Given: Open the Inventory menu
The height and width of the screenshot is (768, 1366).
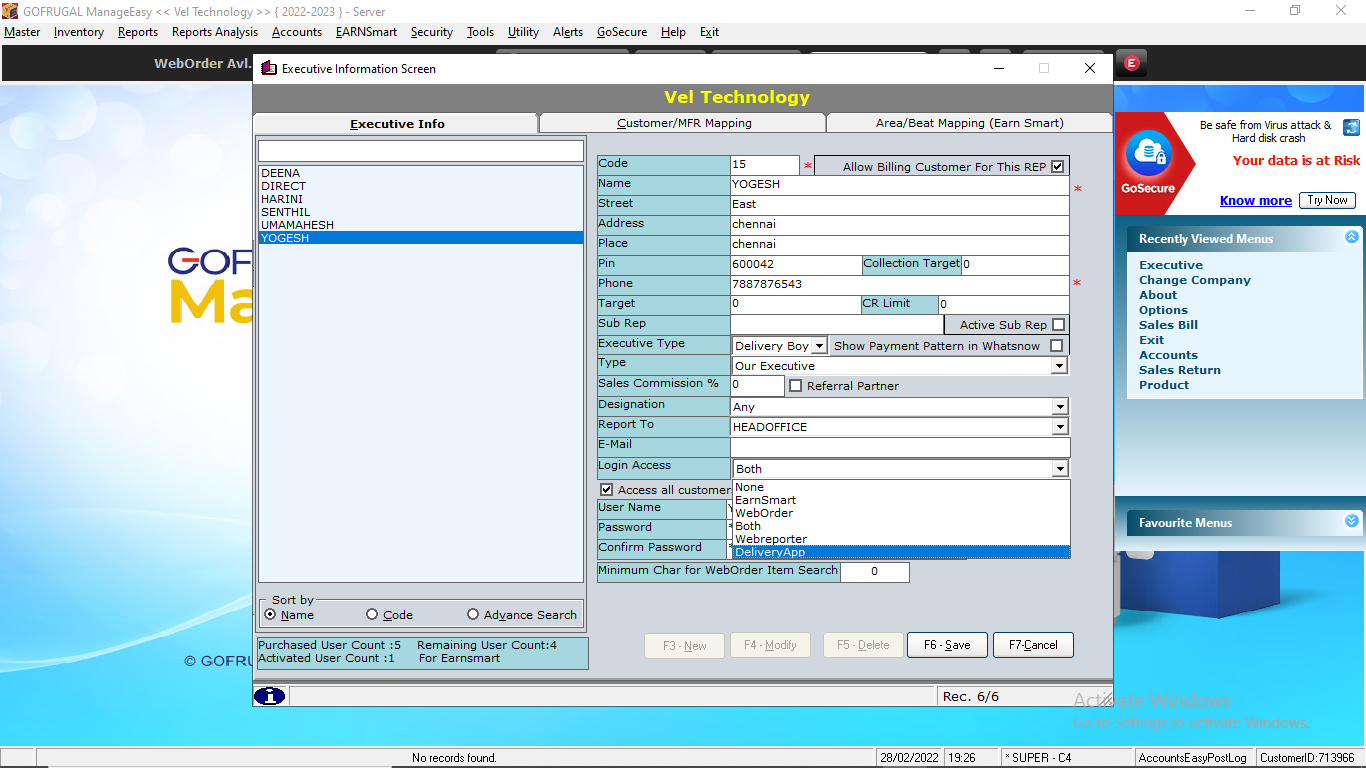Looking at the screenshot, I should (x=79, y=32).
